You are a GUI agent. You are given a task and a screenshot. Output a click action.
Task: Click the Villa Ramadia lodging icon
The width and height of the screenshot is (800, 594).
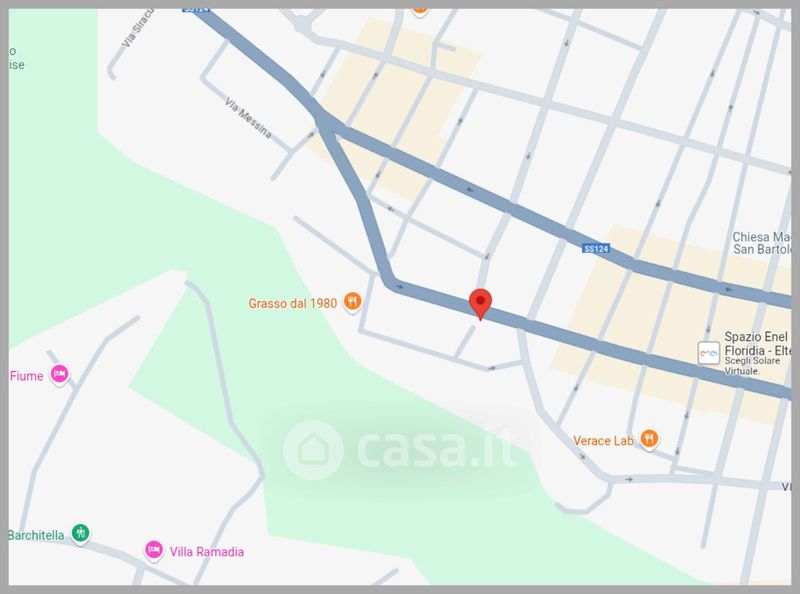click(154, 550)
